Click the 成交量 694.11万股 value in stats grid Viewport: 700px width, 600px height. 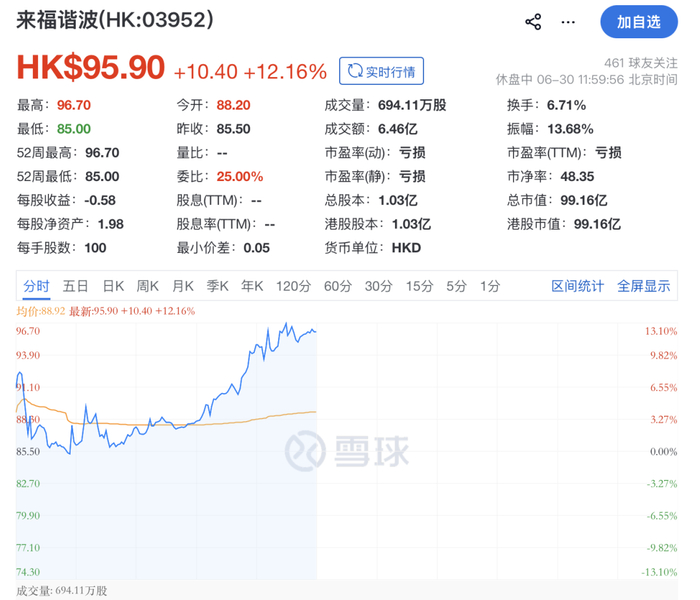tap(412, 105)
